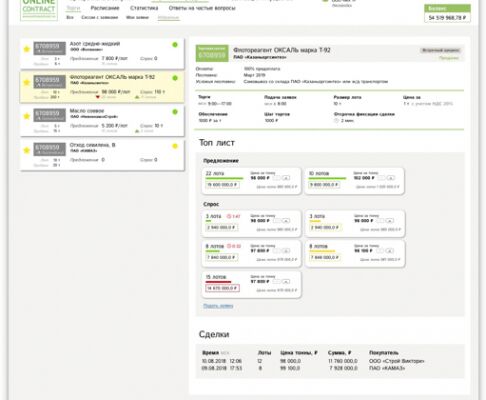Click price up arrow in yellow-bar 3 лота card
The width and height of the screenshot is (486, 400).
coord(390,221)
